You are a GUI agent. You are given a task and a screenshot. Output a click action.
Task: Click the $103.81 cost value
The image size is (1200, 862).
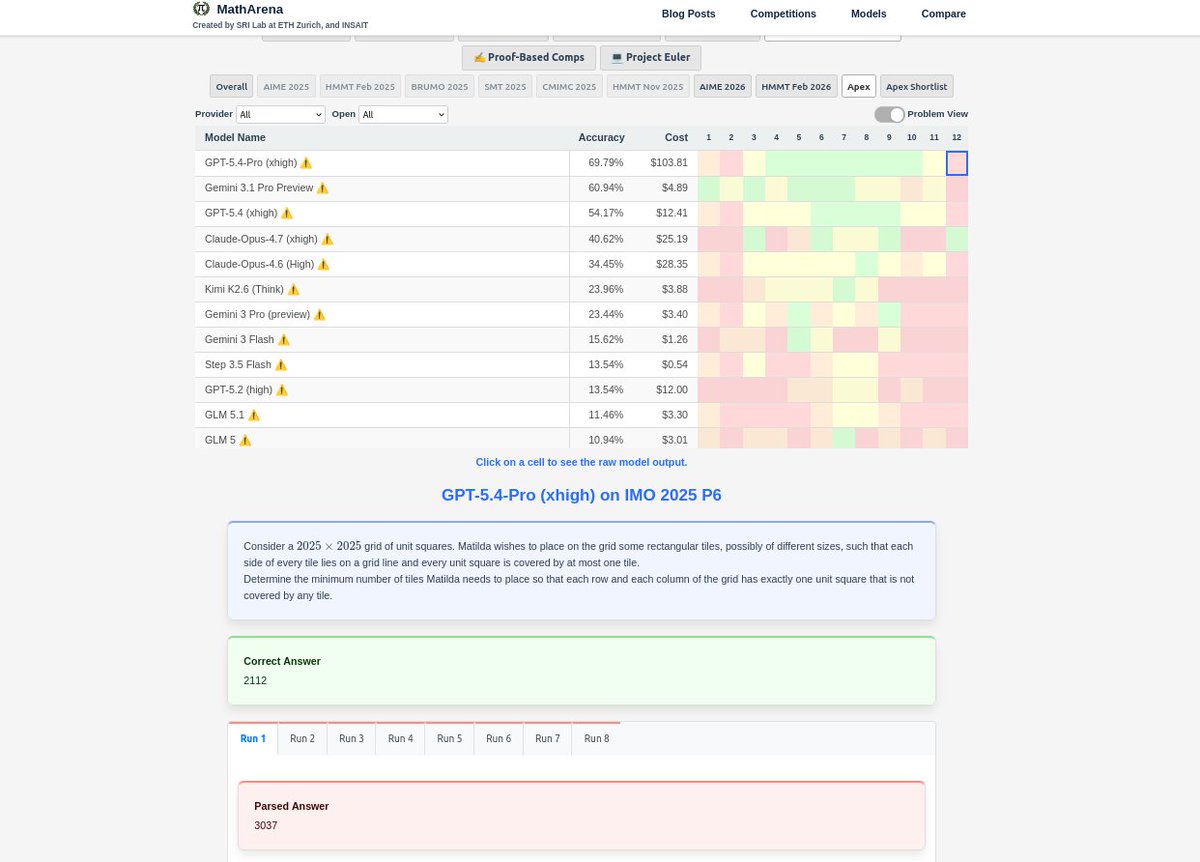[x=669, y=163]
